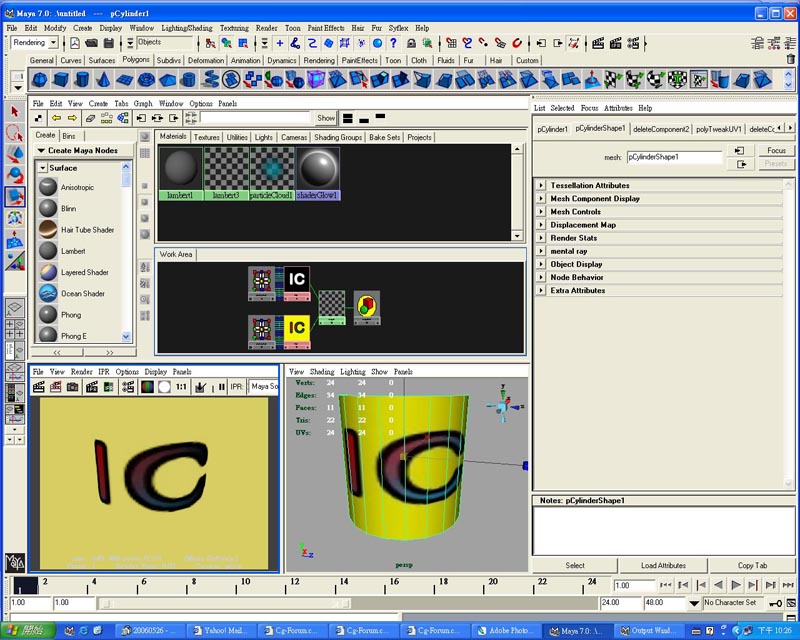Open the polyTweakUV1 attribute tab
Image resolution: width=800 pixels, height=640 pixels.
pyautogui.click(x=718, y=129)
